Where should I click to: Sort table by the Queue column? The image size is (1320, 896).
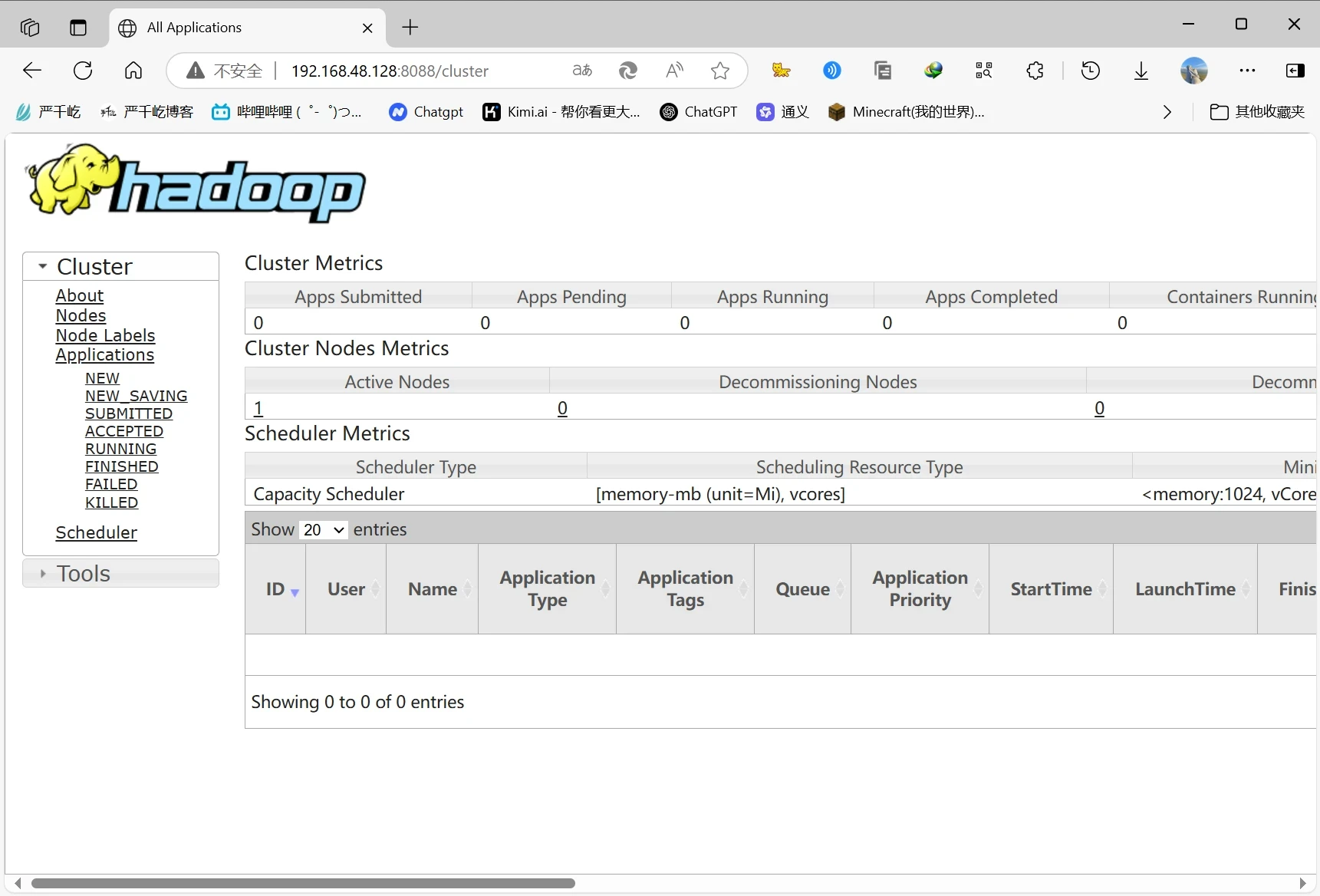[802, 589]
